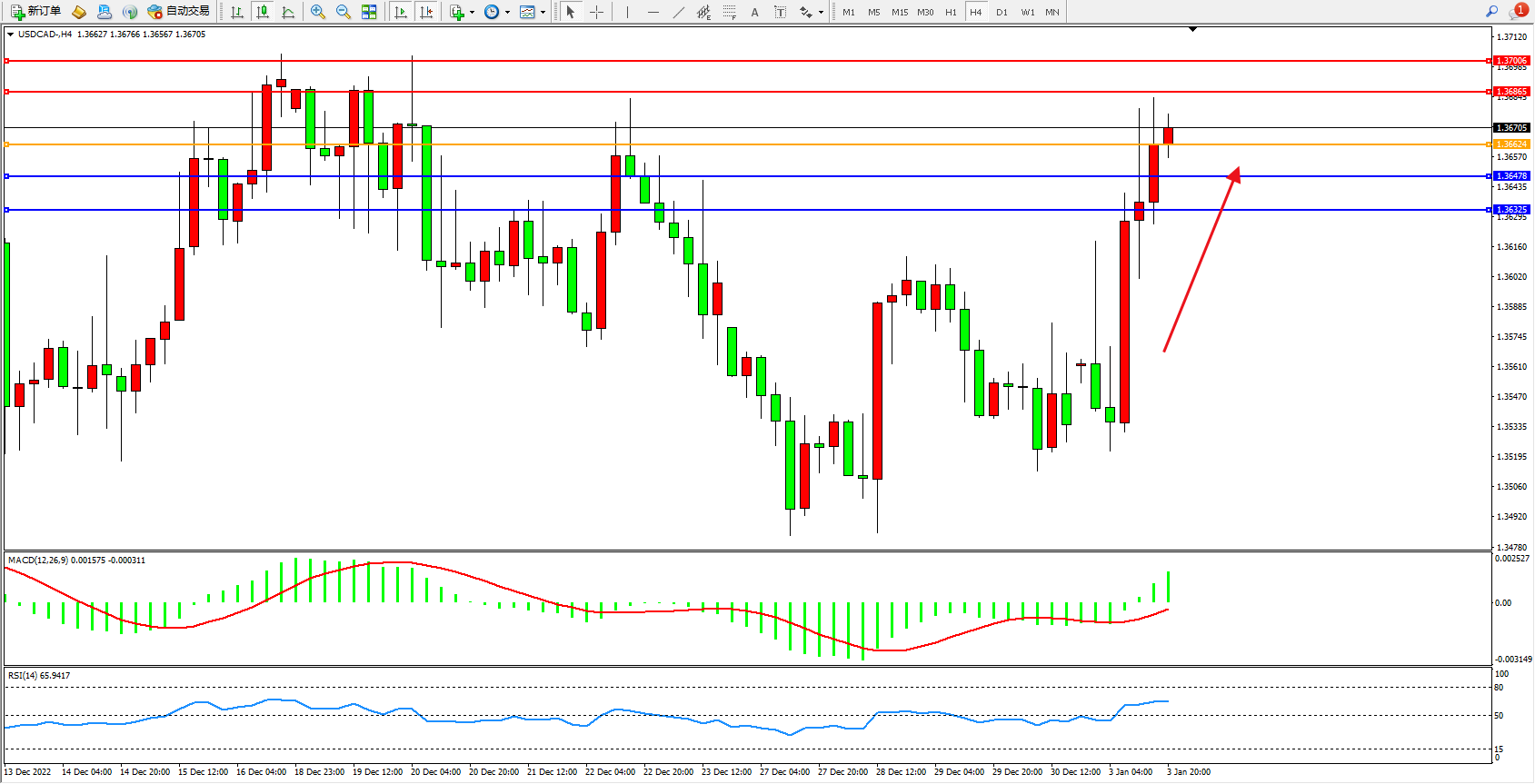The height and width of the screenshot is (784, 1535).
Task: Switch chart to bar chart display
Action: [237, 12]
